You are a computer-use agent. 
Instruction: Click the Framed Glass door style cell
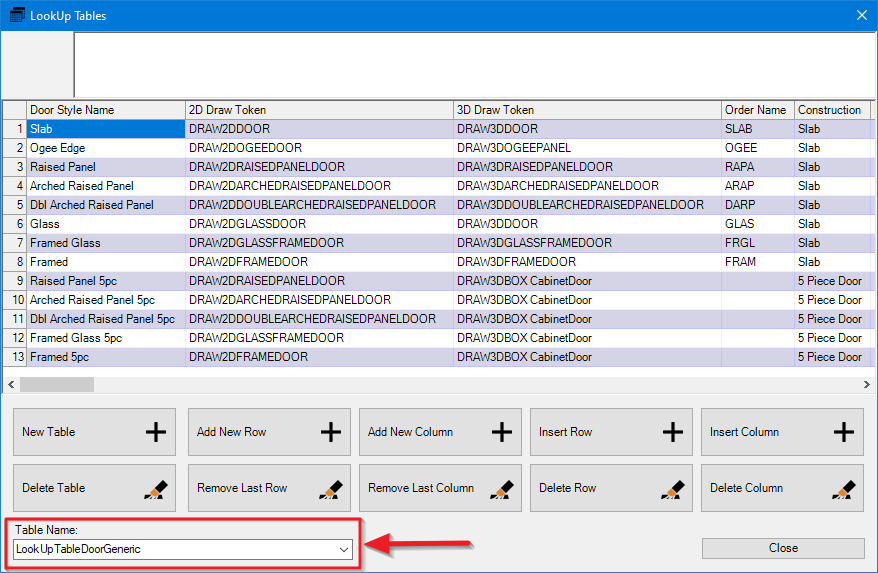click(66, 243)
